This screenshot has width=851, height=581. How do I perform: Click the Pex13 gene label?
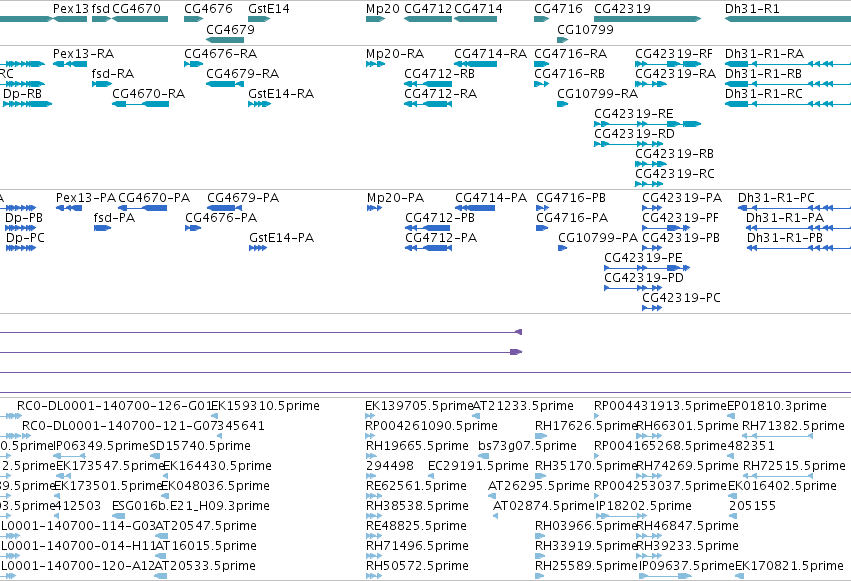71,9
